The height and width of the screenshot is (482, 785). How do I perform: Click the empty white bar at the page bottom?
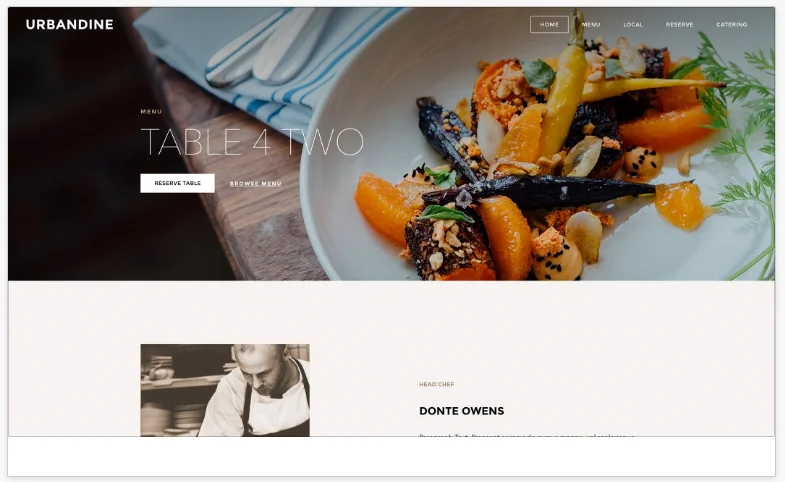point(391,456)
